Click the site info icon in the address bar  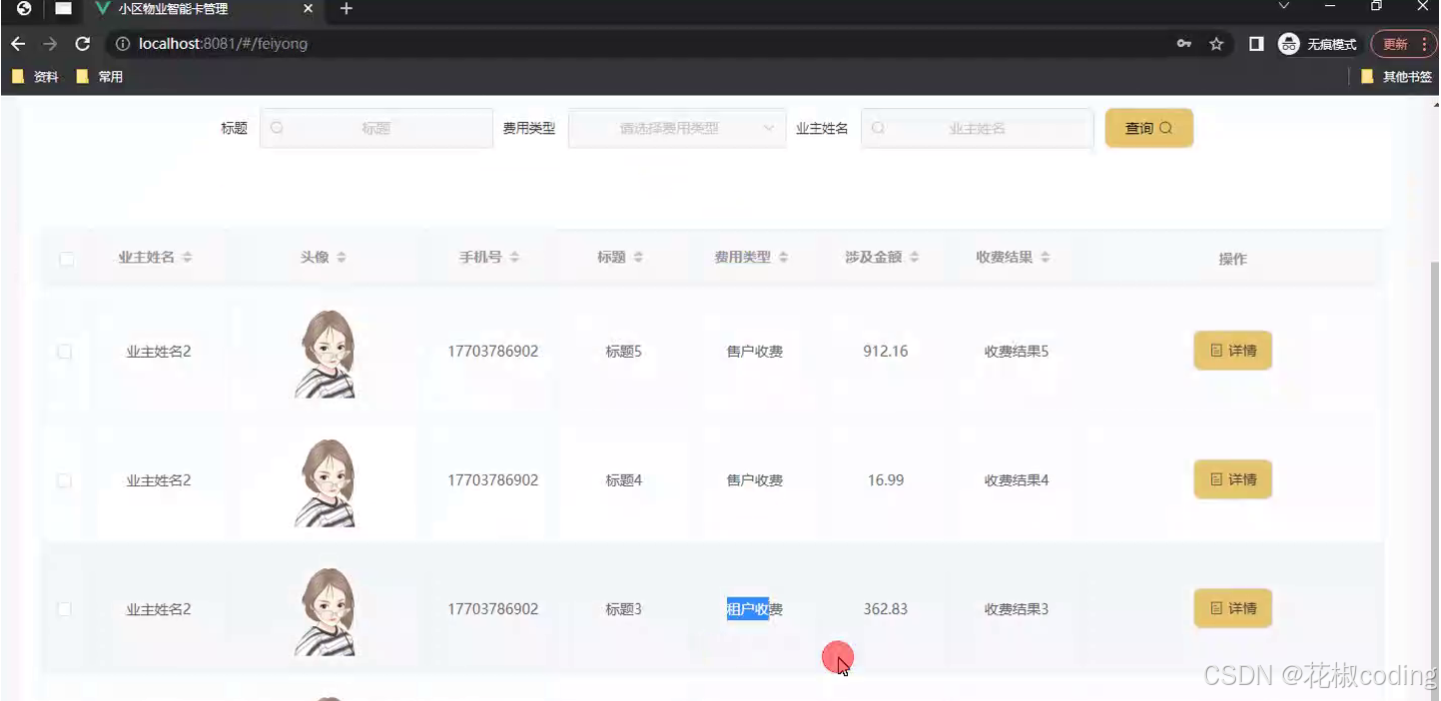(x=123, y=44)
